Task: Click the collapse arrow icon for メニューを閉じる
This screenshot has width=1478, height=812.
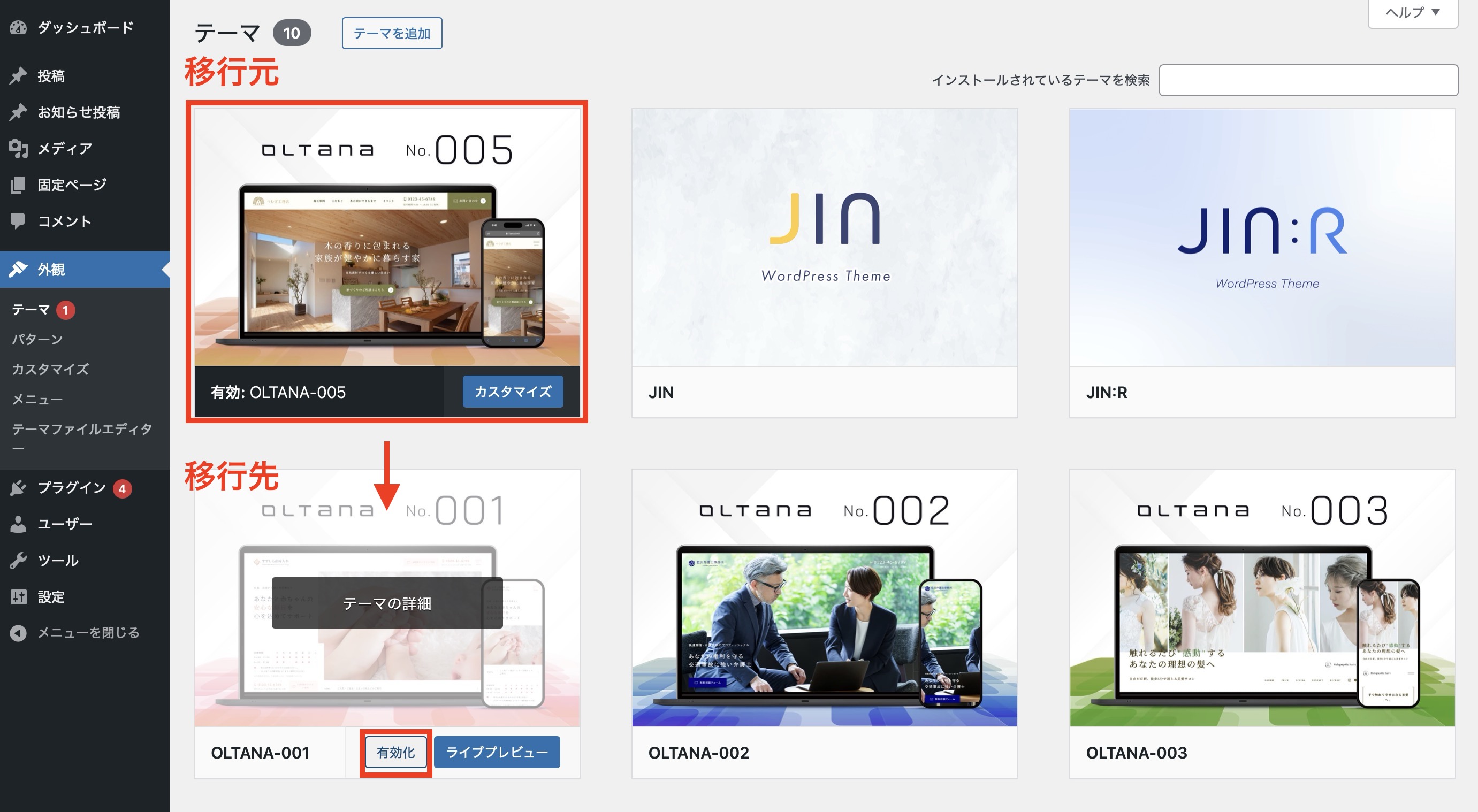Action: pos(18,632)
